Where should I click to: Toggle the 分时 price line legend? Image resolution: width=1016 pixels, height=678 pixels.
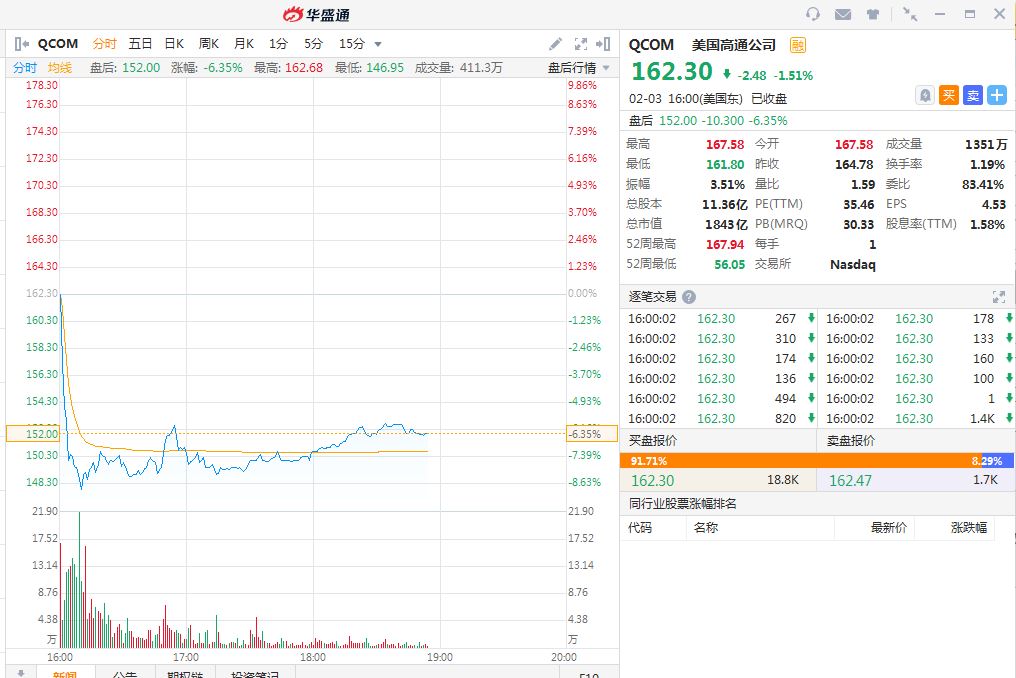[25, 67]
